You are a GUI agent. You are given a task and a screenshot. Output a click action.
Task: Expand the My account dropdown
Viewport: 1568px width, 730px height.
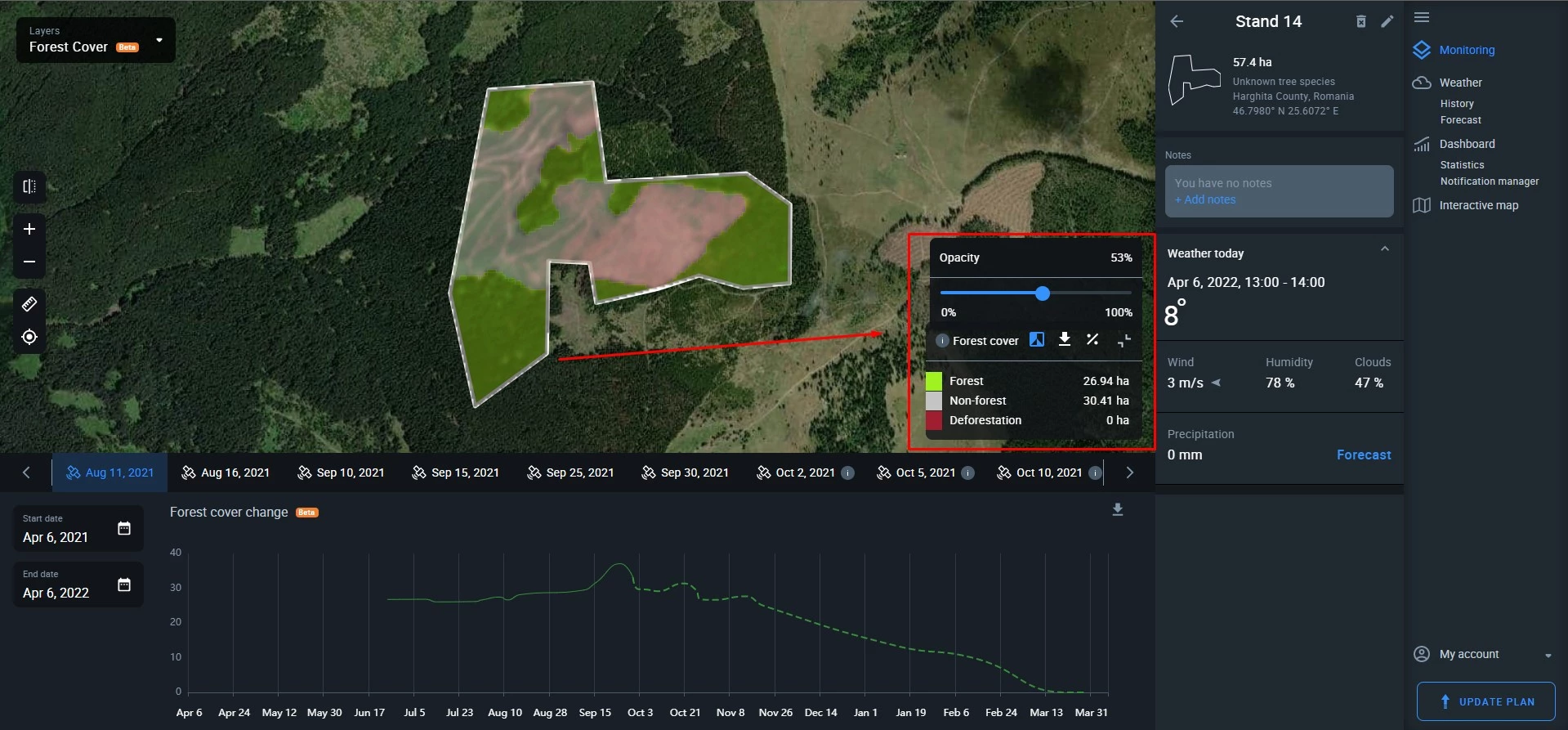1548,656
